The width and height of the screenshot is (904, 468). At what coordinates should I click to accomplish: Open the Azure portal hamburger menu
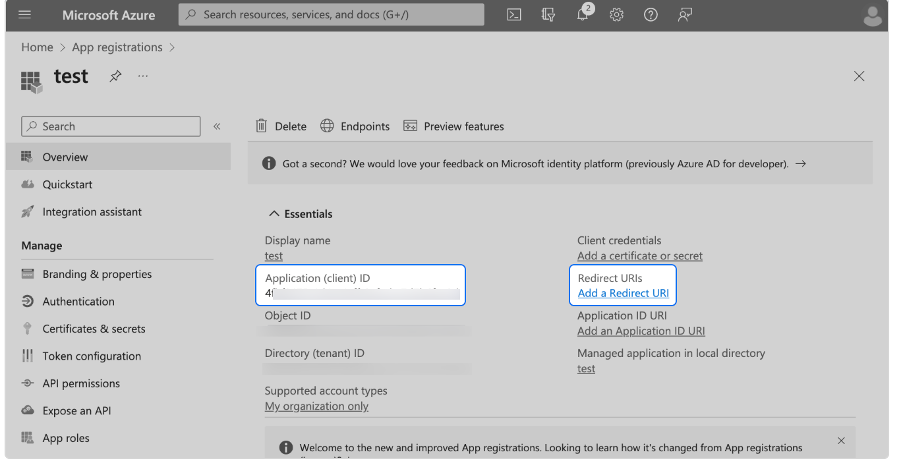tap(25, 15)
